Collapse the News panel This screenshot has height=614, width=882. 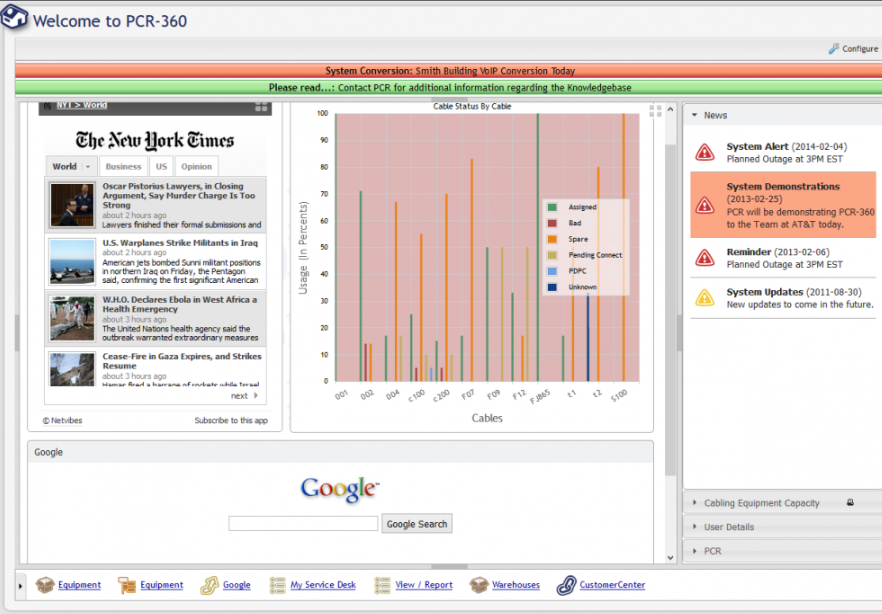(694, 115)
